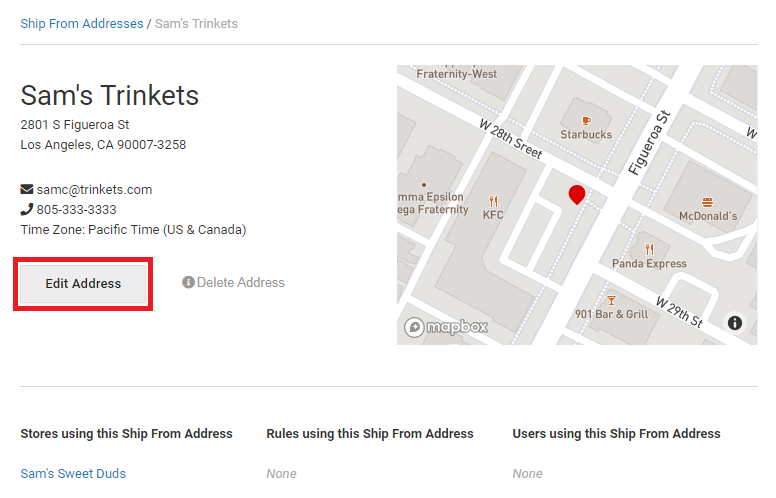Click the phone handset icon

click(27, 209)
